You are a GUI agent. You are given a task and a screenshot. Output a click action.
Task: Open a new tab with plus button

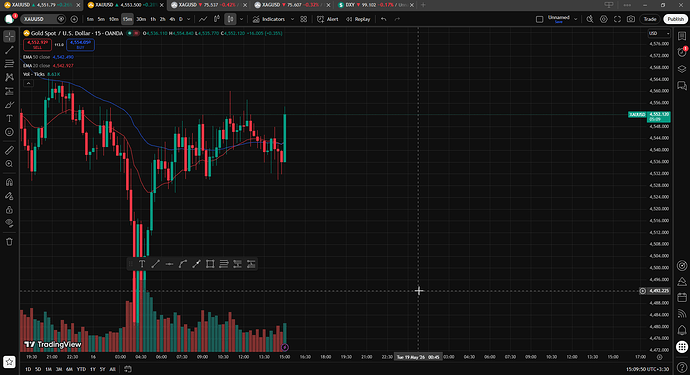pyautogui.click(x=423, y=5)
